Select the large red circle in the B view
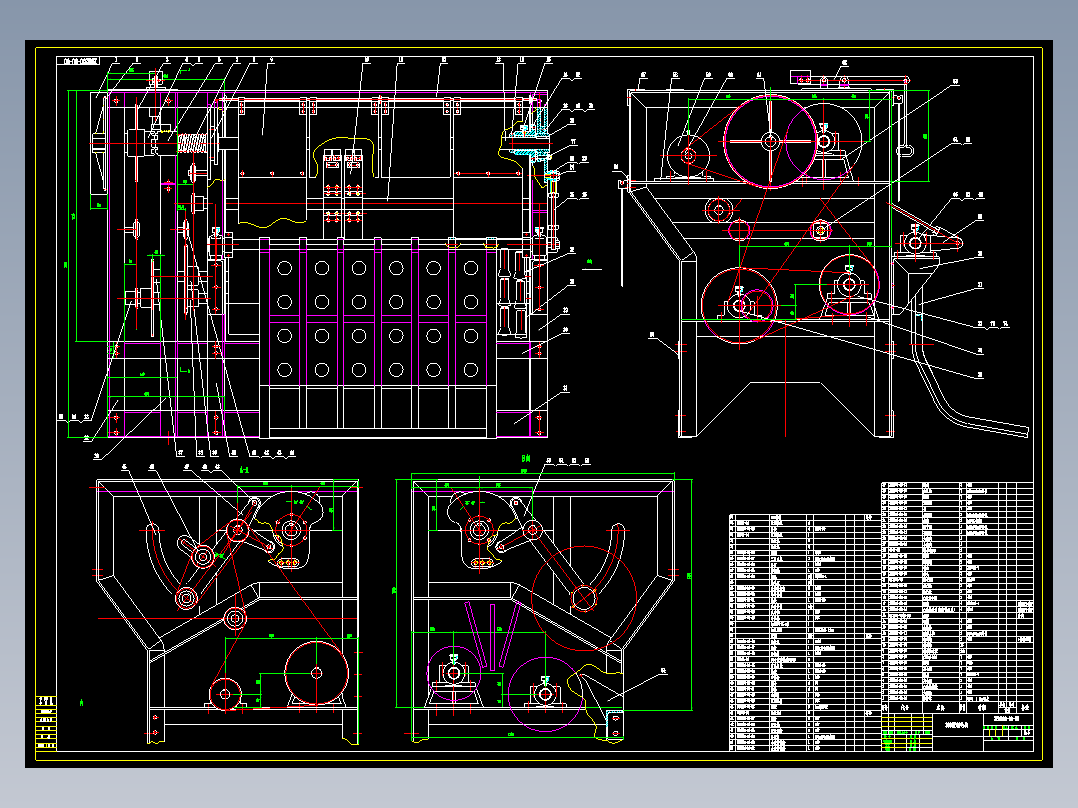This screenshot has height=808, width=1078. 584,598
